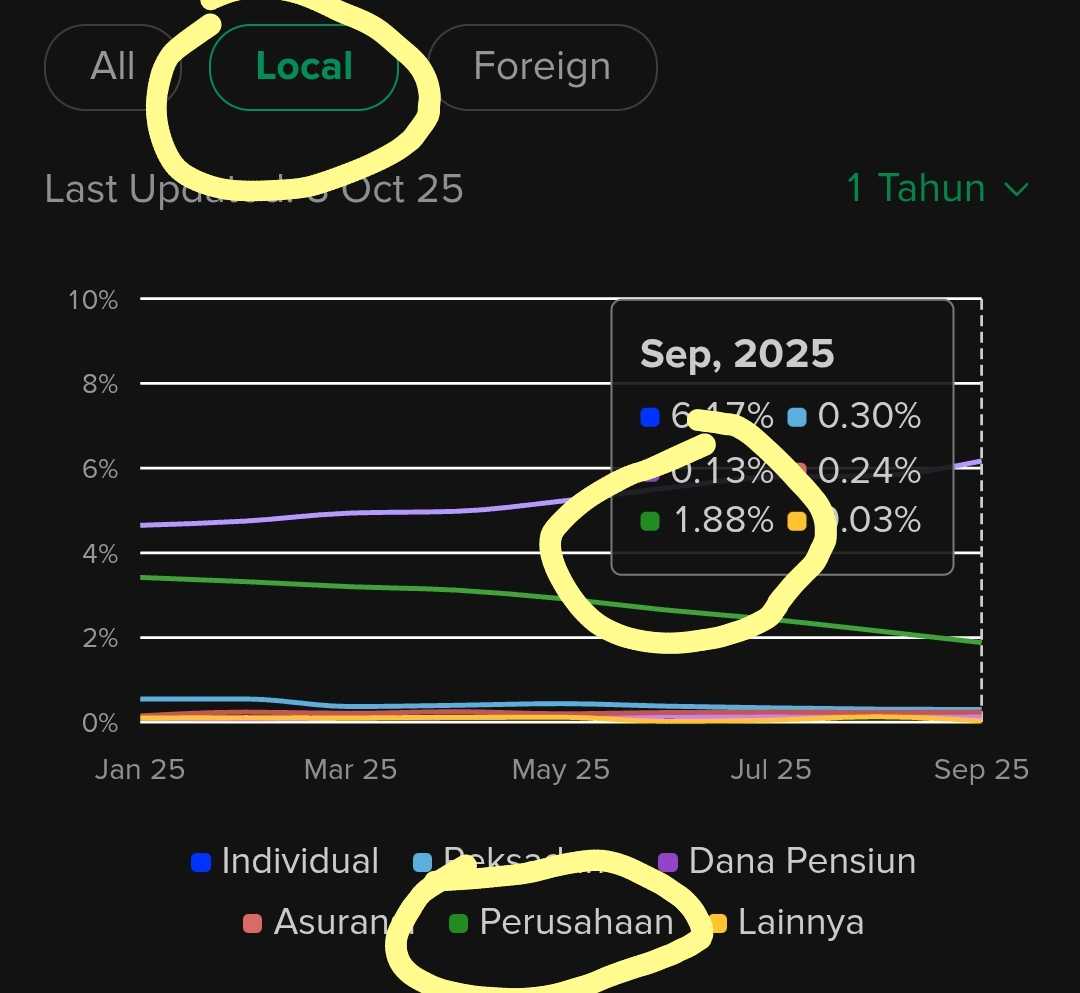Toggle the Perusahaan series label

(x=576, y=922)
